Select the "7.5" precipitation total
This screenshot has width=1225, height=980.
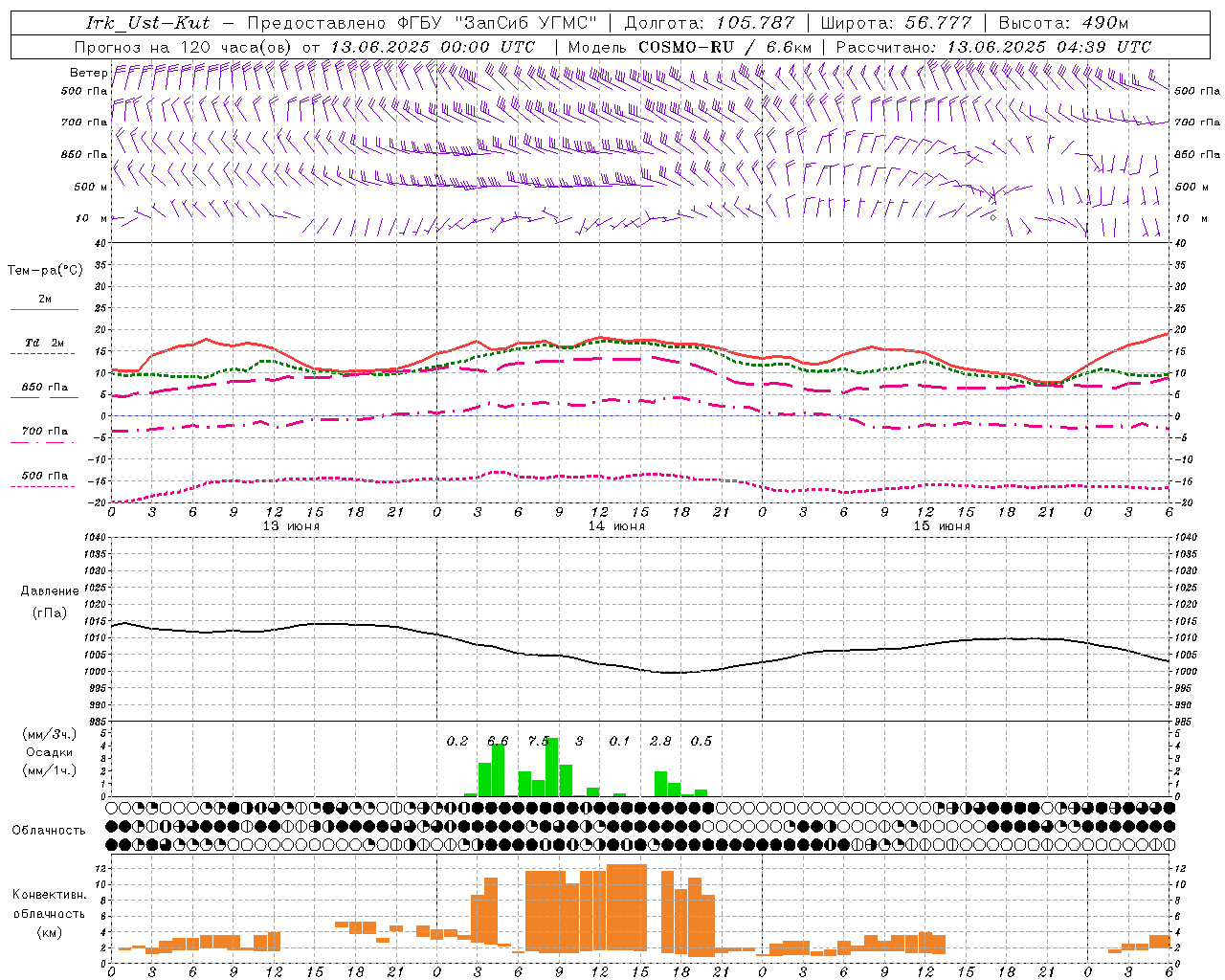coord(539,741)
